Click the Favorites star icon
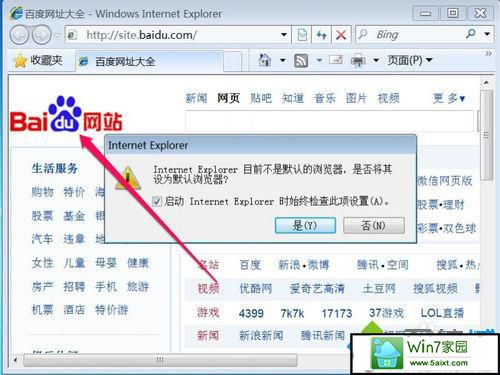The width and height of the screenshot is (500, 375). tap(20, 61)
